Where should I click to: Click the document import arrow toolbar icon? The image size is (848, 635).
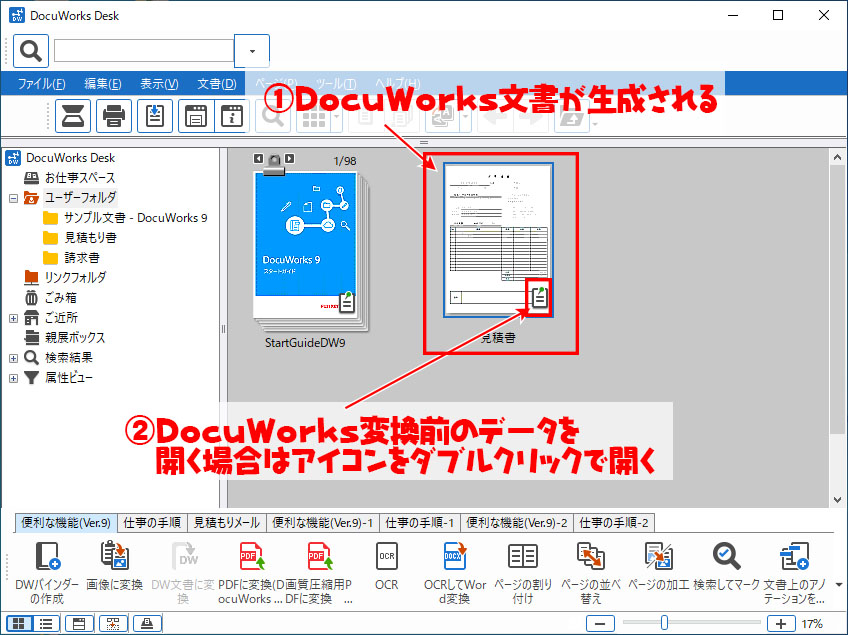pos(155,116)
